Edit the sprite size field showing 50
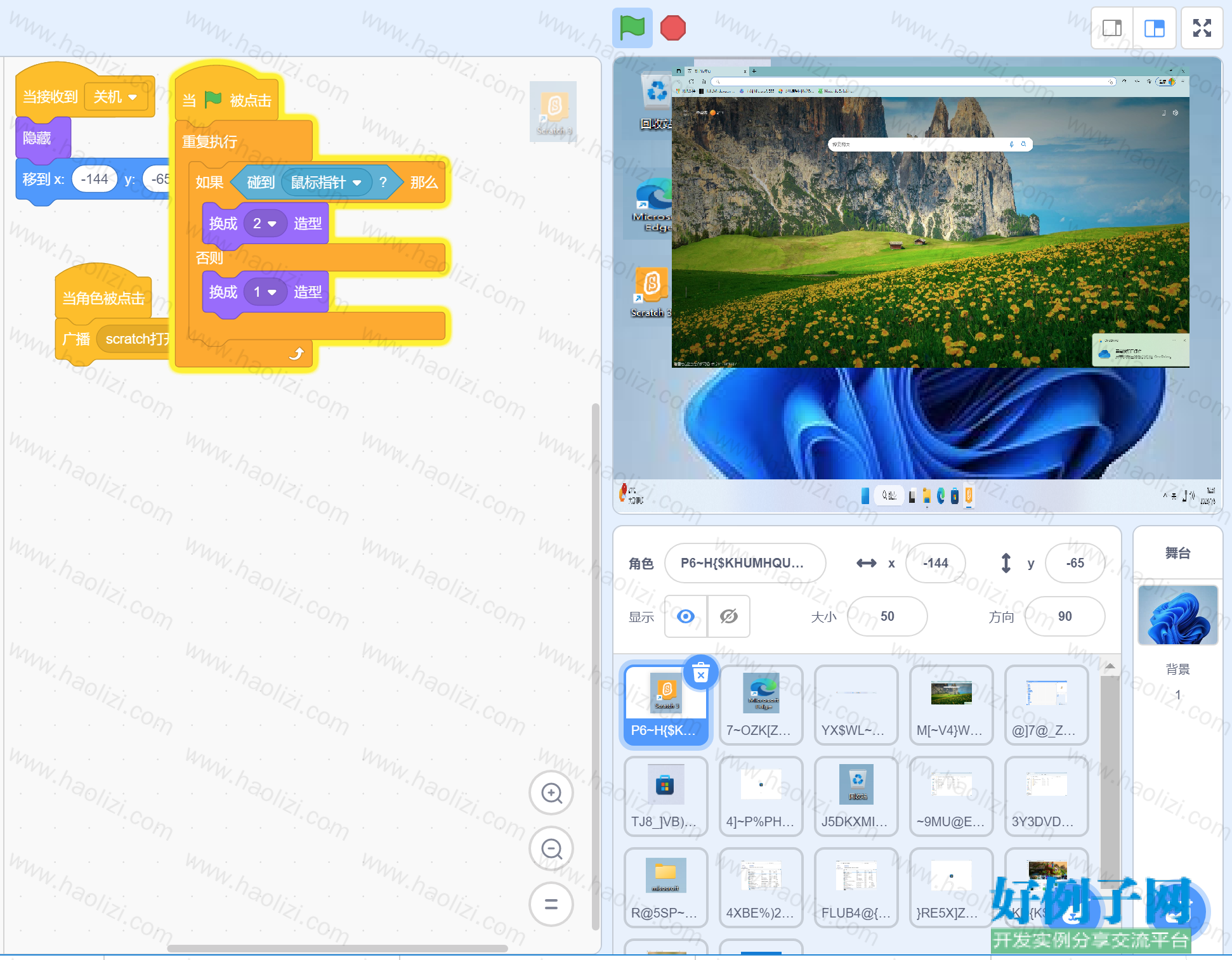Screen dimensions: 1232x960 887,616
